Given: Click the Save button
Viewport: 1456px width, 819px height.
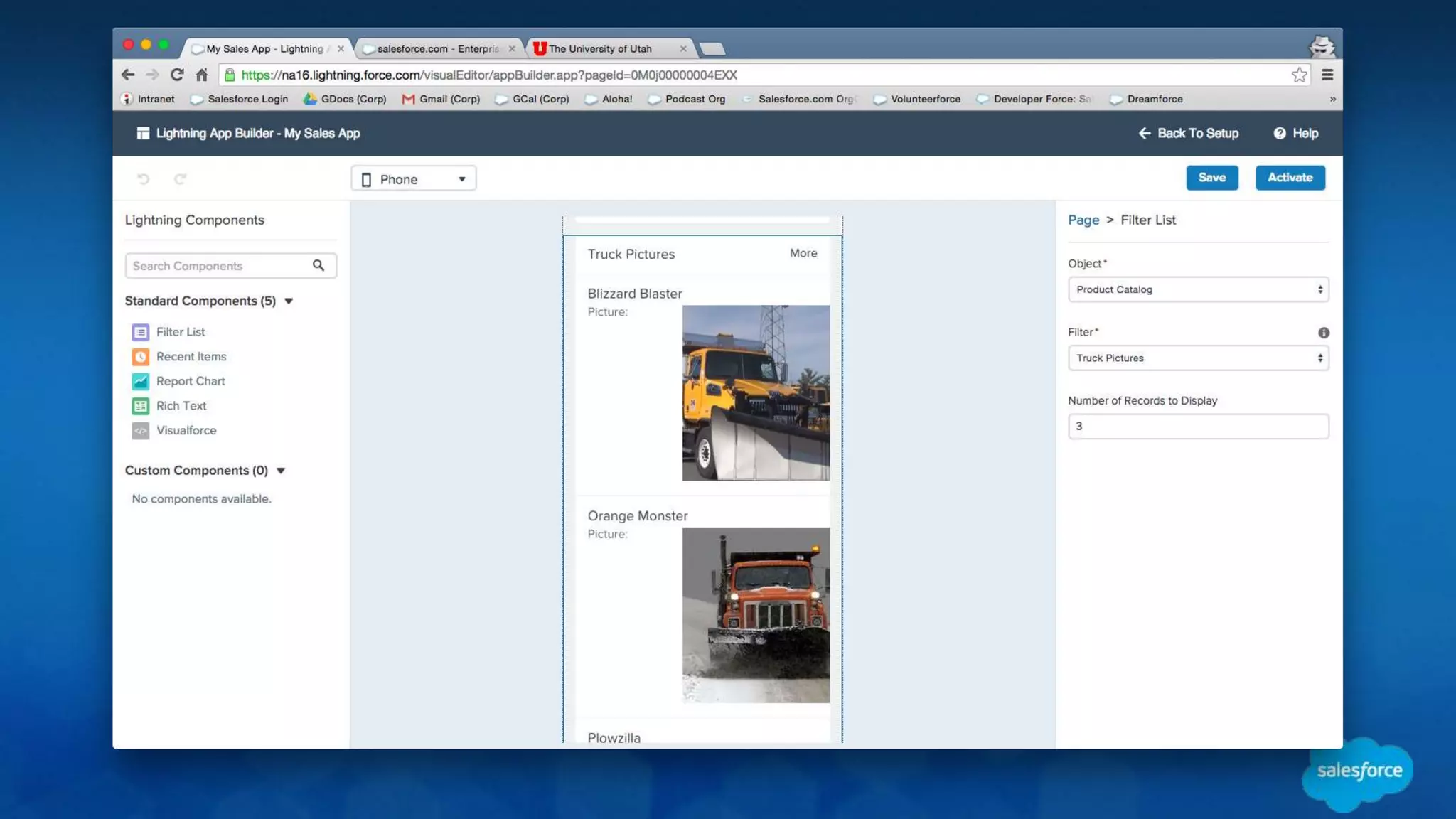Looking at the screenshot, I should 1211,178.
